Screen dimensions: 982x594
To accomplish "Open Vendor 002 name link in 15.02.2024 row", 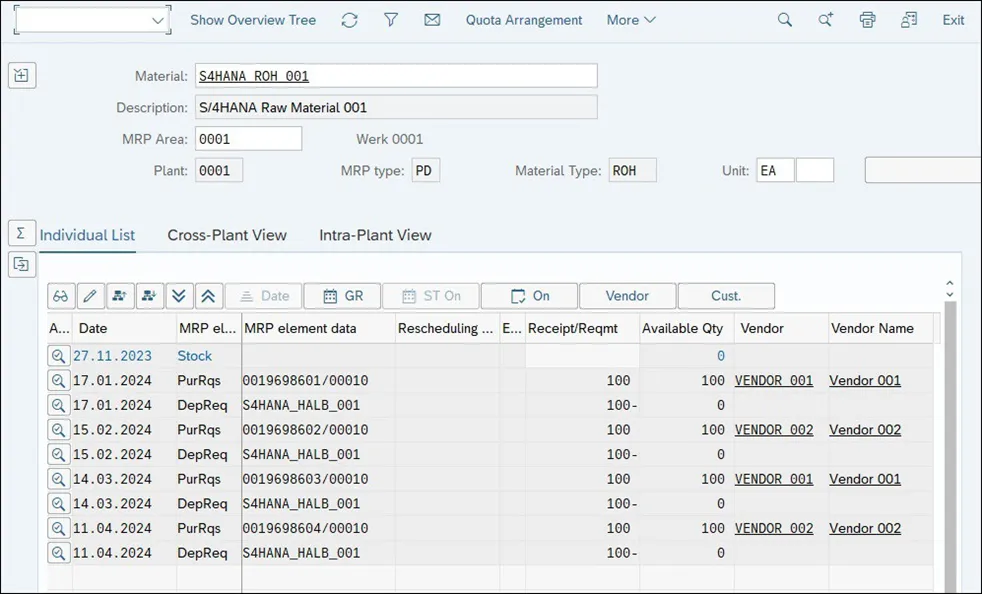I will click(865, 430).
